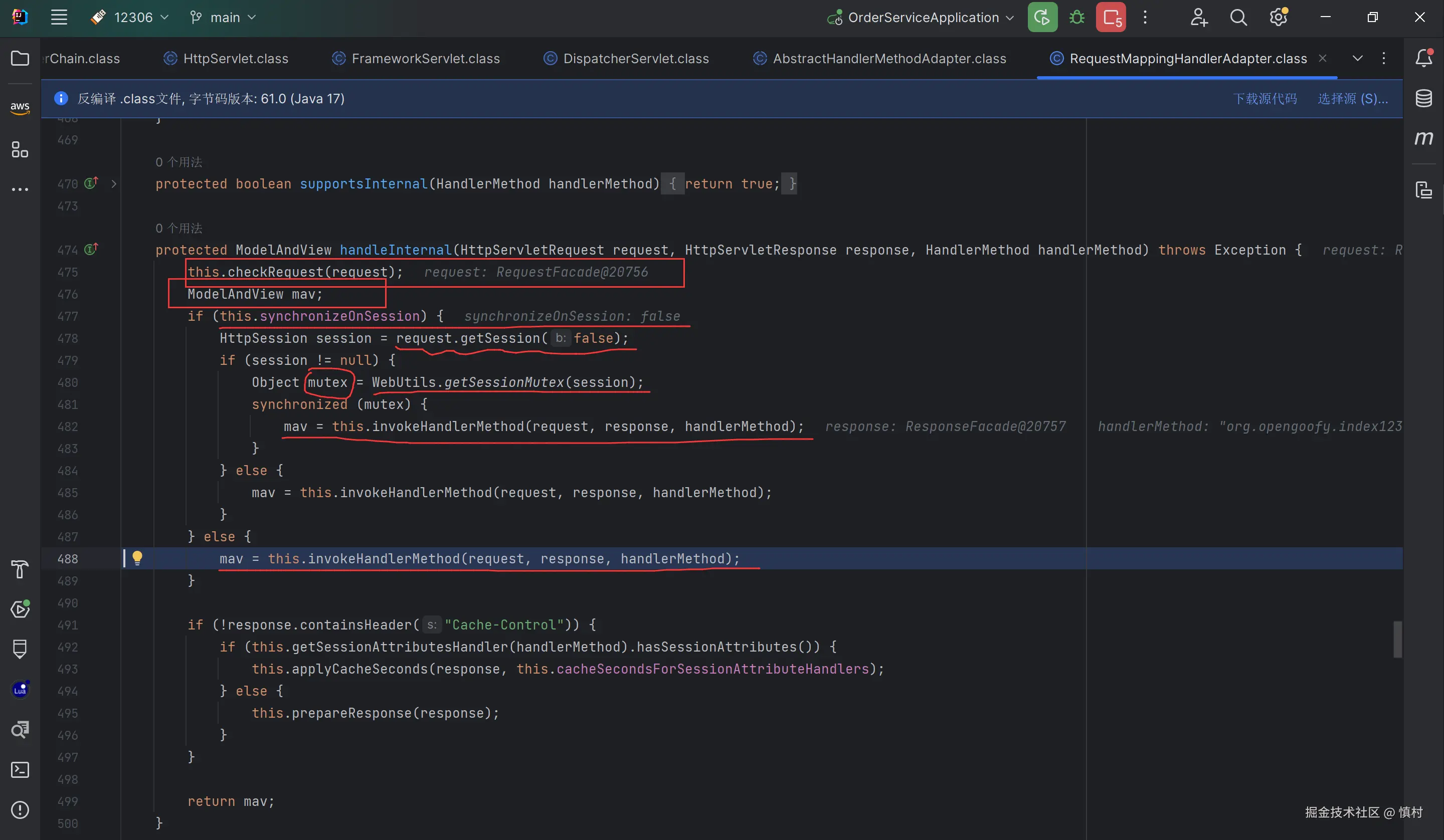Click the editor vertical scrollbar thumb
This screenshot has width=1444, height=840.
tap(1397, 640)
